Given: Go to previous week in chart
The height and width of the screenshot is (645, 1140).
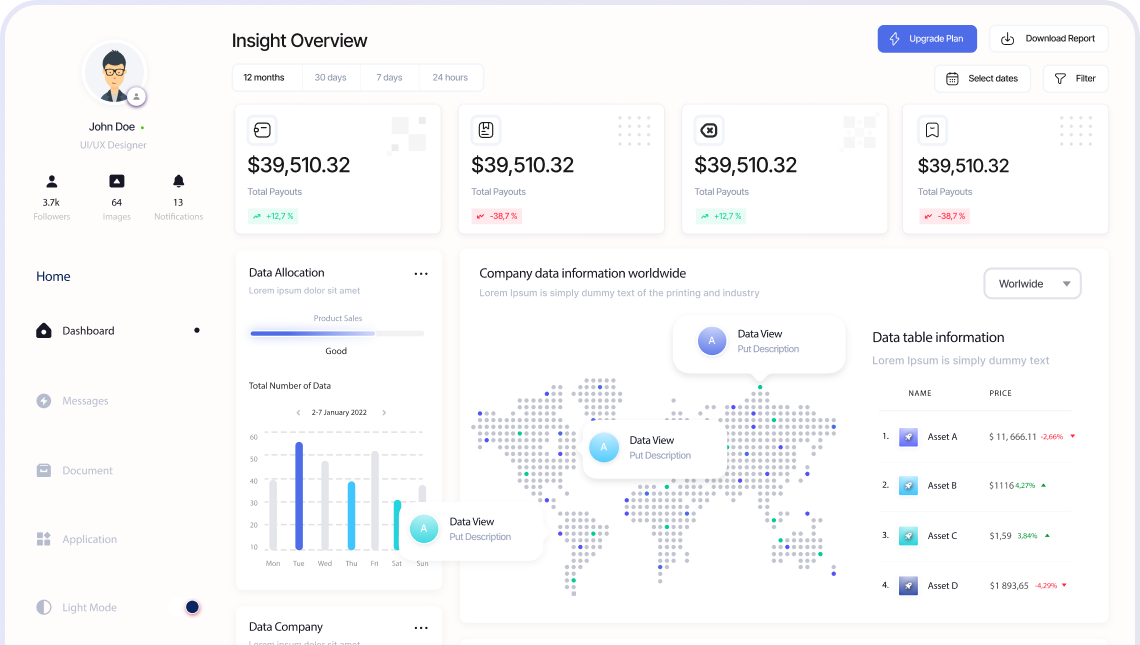Looking at the screenshot, I should 298,413.
